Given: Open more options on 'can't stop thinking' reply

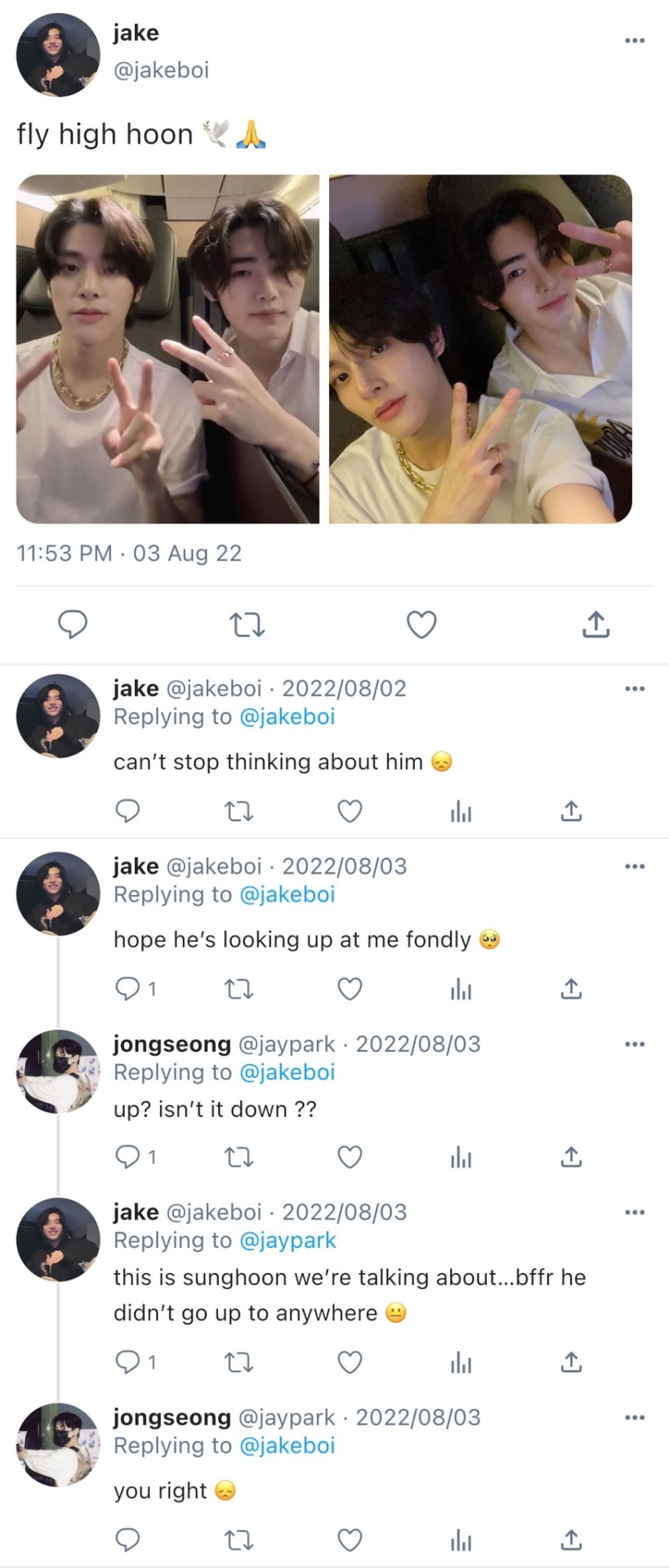Looking at the screenshot, I should [x=635, y=689].
